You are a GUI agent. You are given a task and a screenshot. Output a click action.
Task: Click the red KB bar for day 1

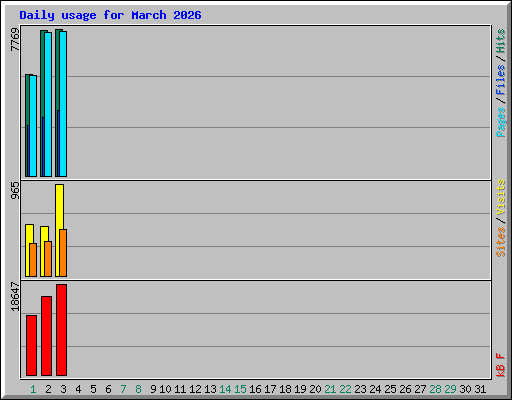[x=31, y=345]
